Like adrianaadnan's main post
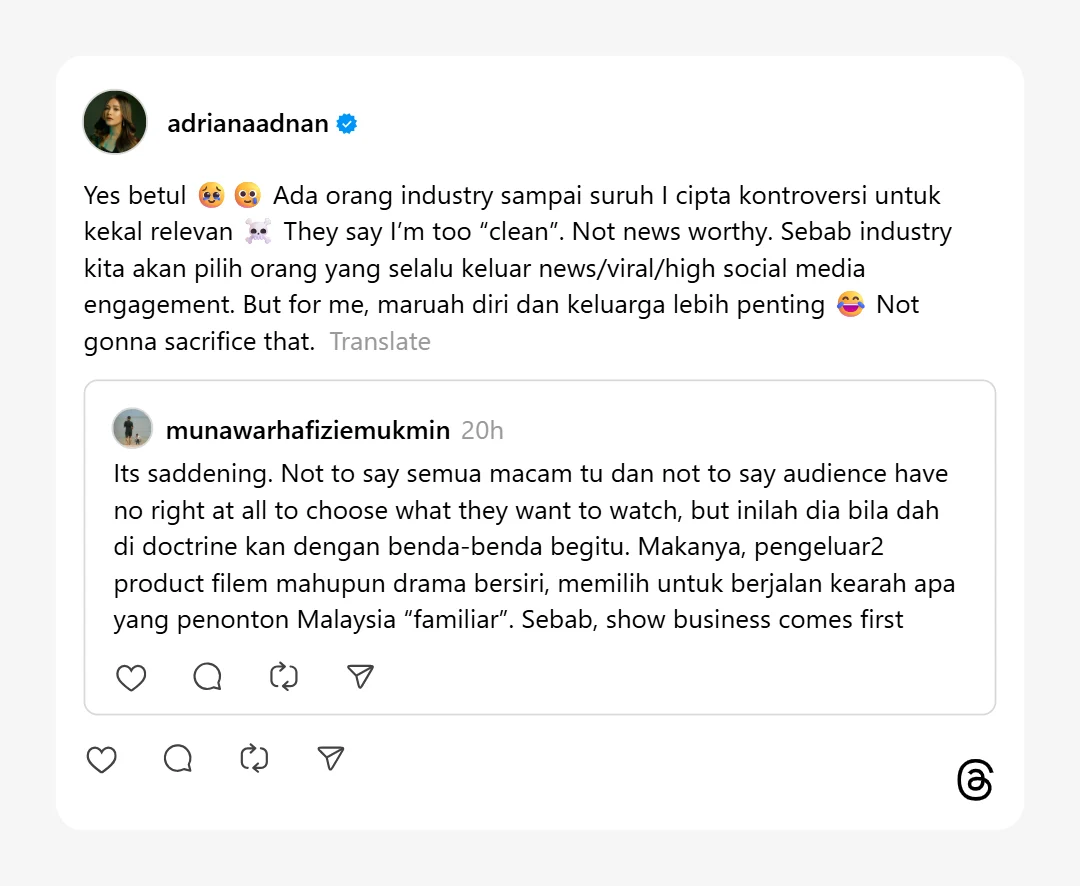The image size is (1080, 886). tap(101, 759)
